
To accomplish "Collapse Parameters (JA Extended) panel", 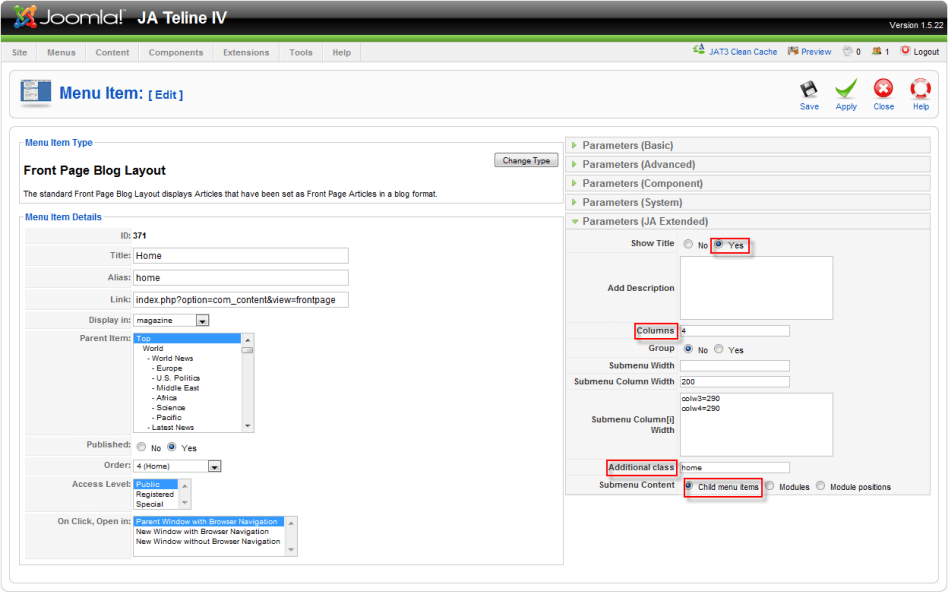I will point(748,221).
